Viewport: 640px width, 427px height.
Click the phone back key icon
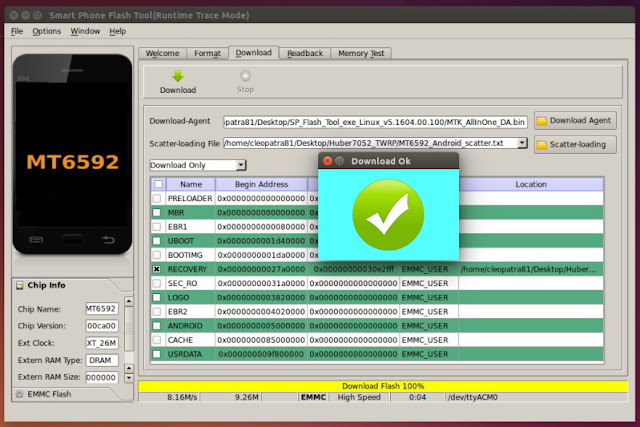[x=108, y=240]
